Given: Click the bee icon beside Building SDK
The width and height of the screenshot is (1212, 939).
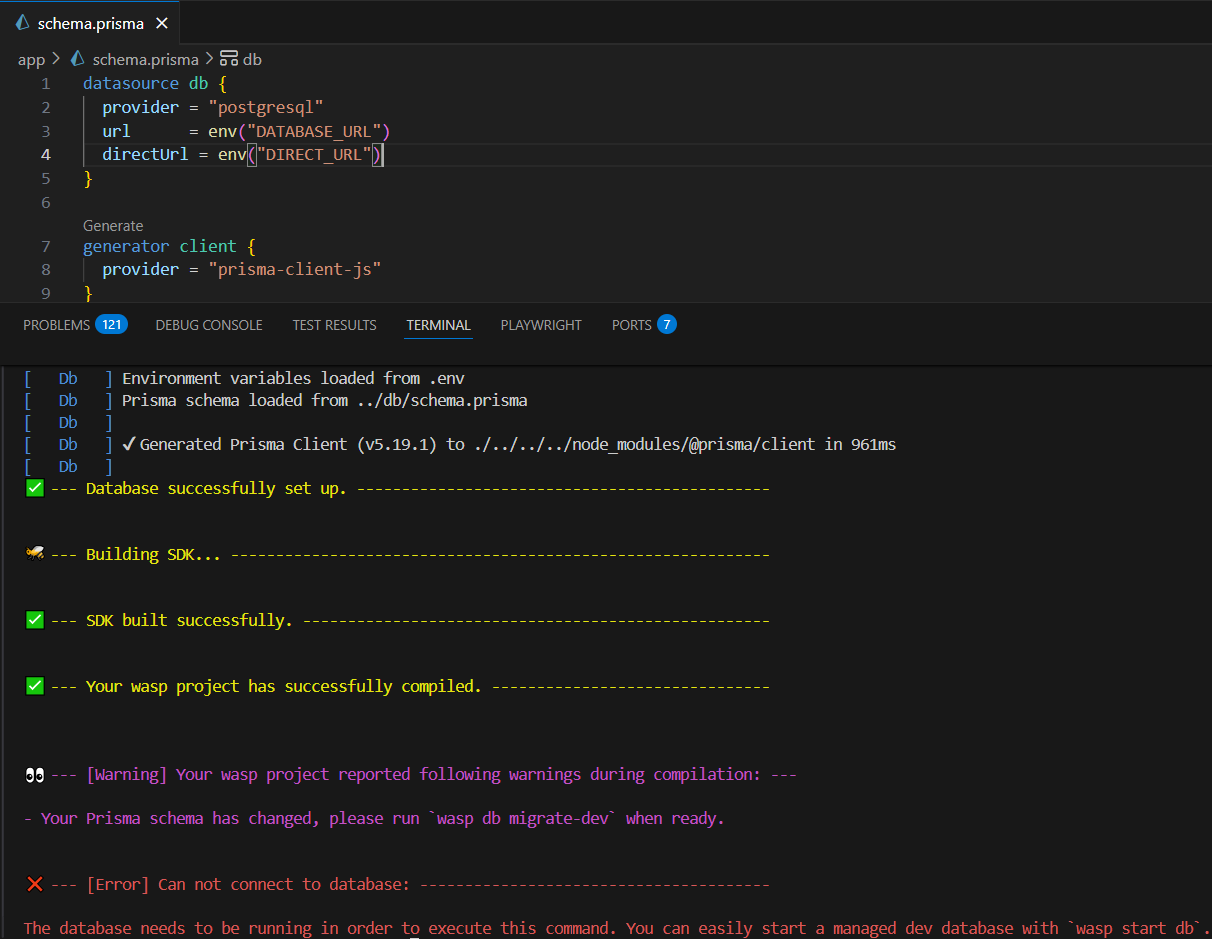Looking at the screenshot, I should tap(35, 554).
